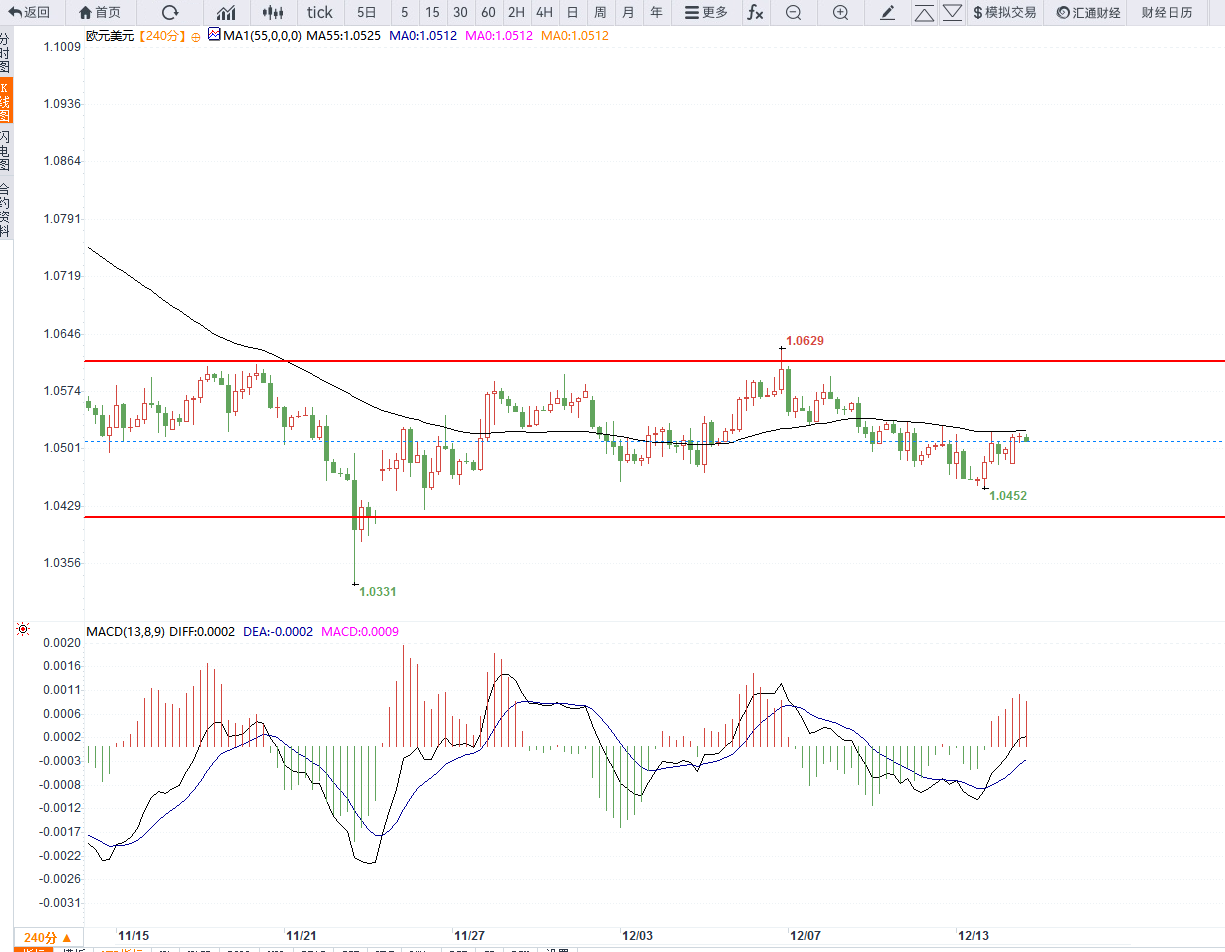Open the 更多 menu
The height and width of the screenshot is (952, 1225).
click(x=706, y=13)
